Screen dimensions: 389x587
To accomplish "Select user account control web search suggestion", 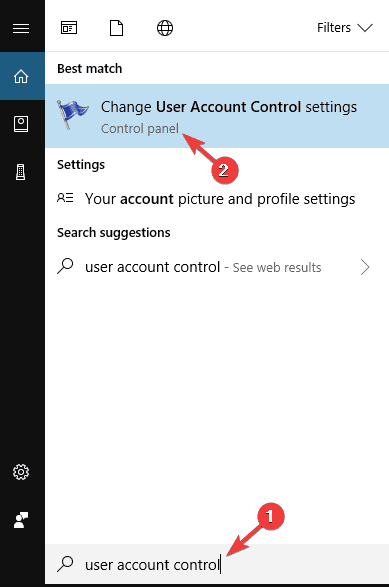I will click(x=217, y=267).
